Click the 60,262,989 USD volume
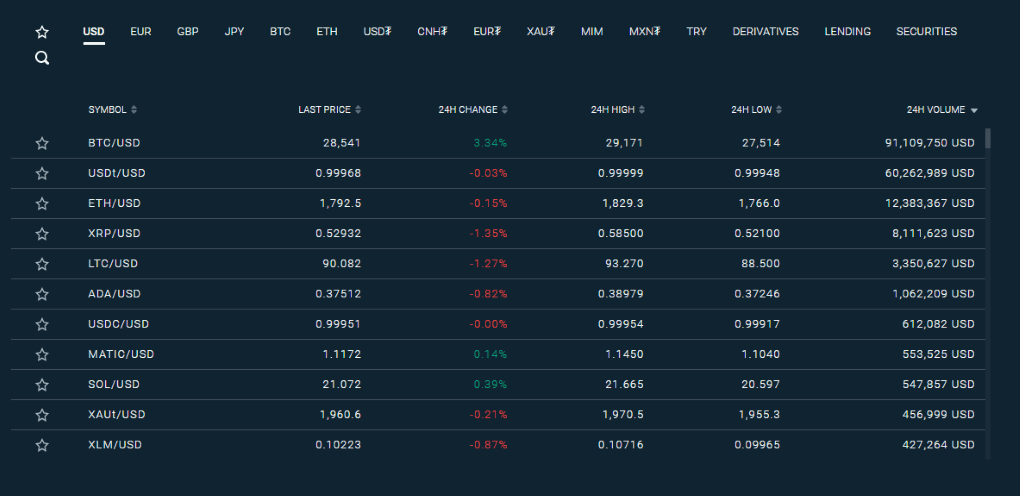This screenshot has height=496, width=1020. [x=930, y=173]
